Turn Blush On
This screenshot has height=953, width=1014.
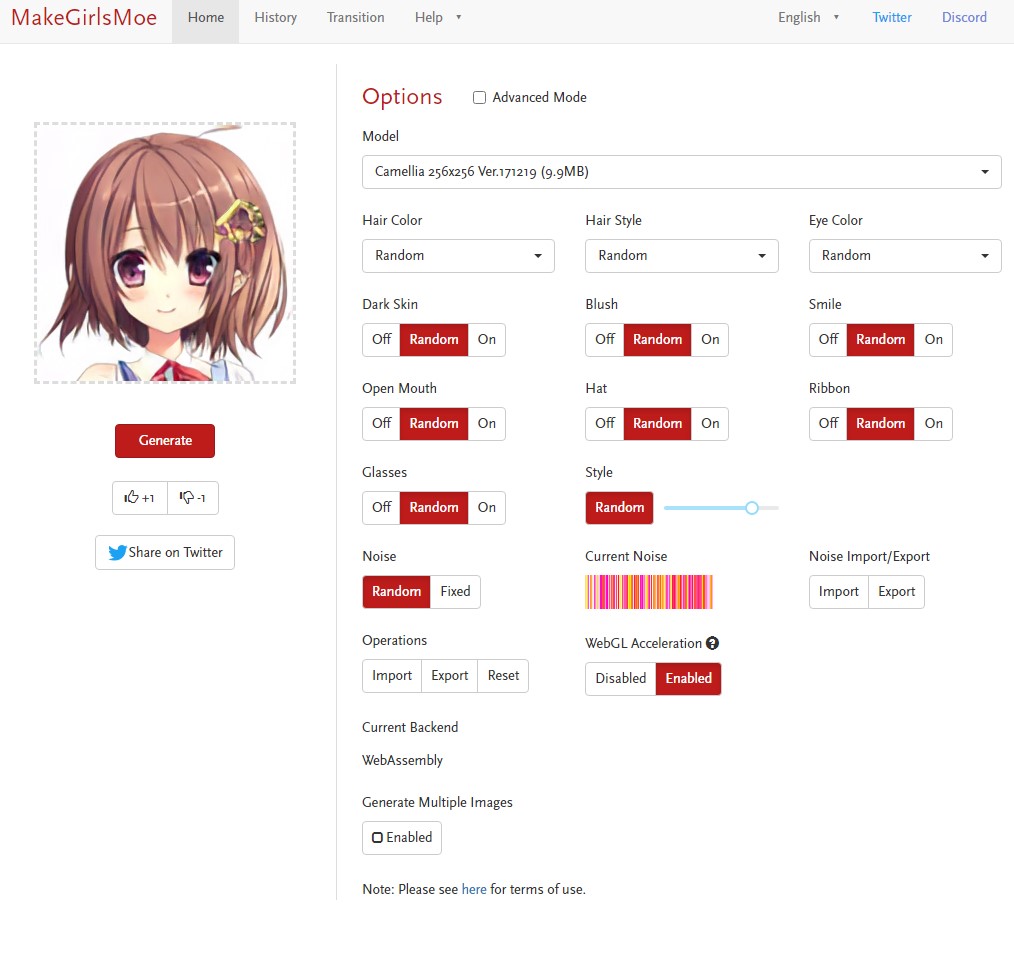click(710, 340)
